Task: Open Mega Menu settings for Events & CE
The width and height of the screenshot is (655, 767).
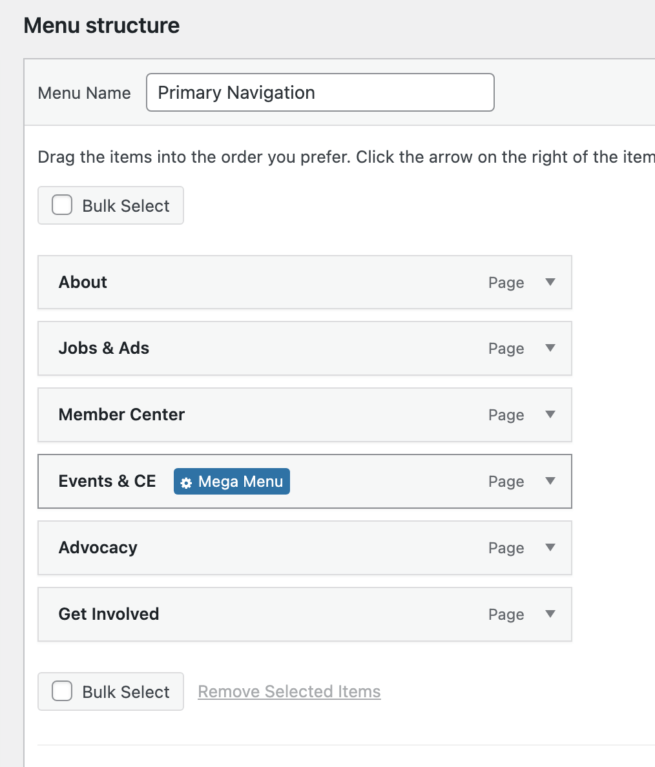Action: click(x=231, y=481)
